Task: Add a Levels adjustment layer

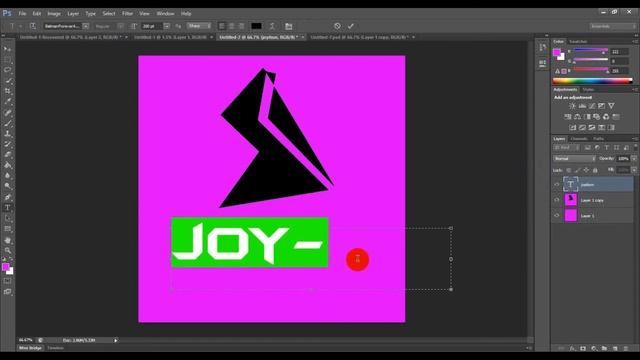Action: click(582, 106)
